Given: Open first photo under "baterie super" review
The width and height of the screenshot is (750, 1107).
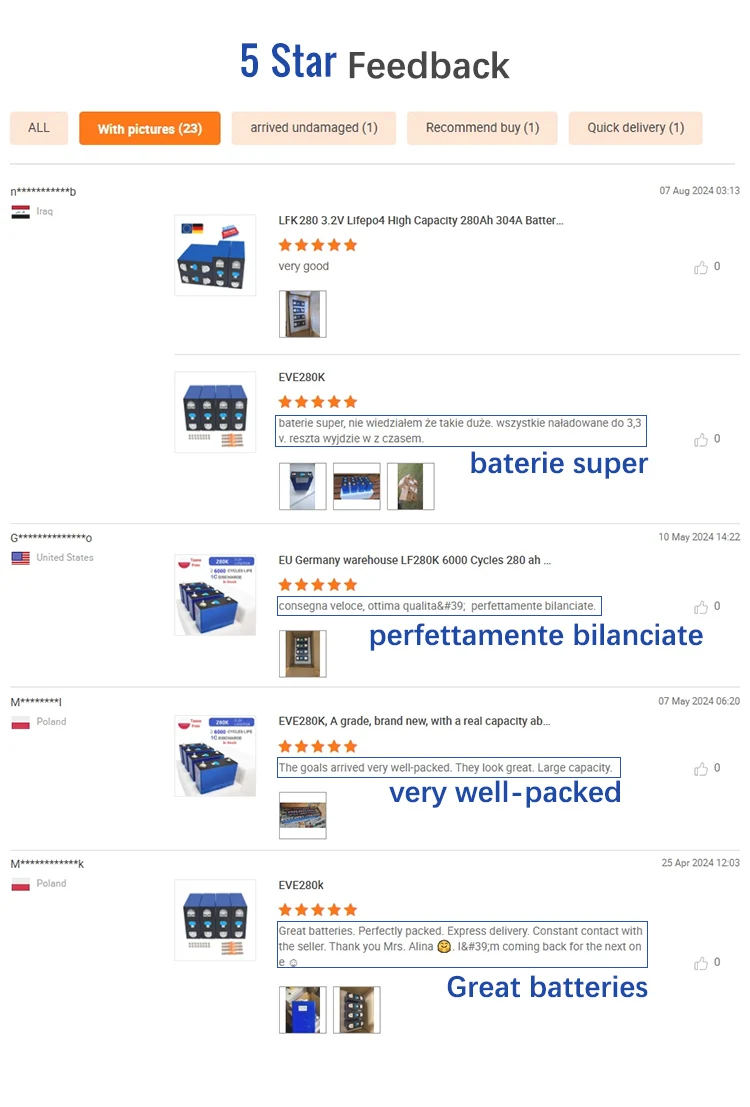Looking at the screenshot, I should pos(302,486).
